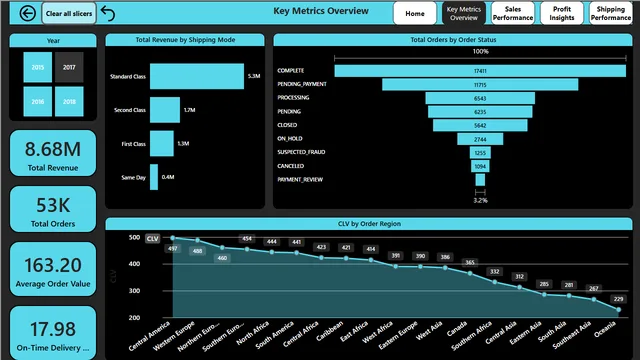Click the COMPLETE funnel bar 17411
Screen dimensions: 640x360
(x=480, y=71)
